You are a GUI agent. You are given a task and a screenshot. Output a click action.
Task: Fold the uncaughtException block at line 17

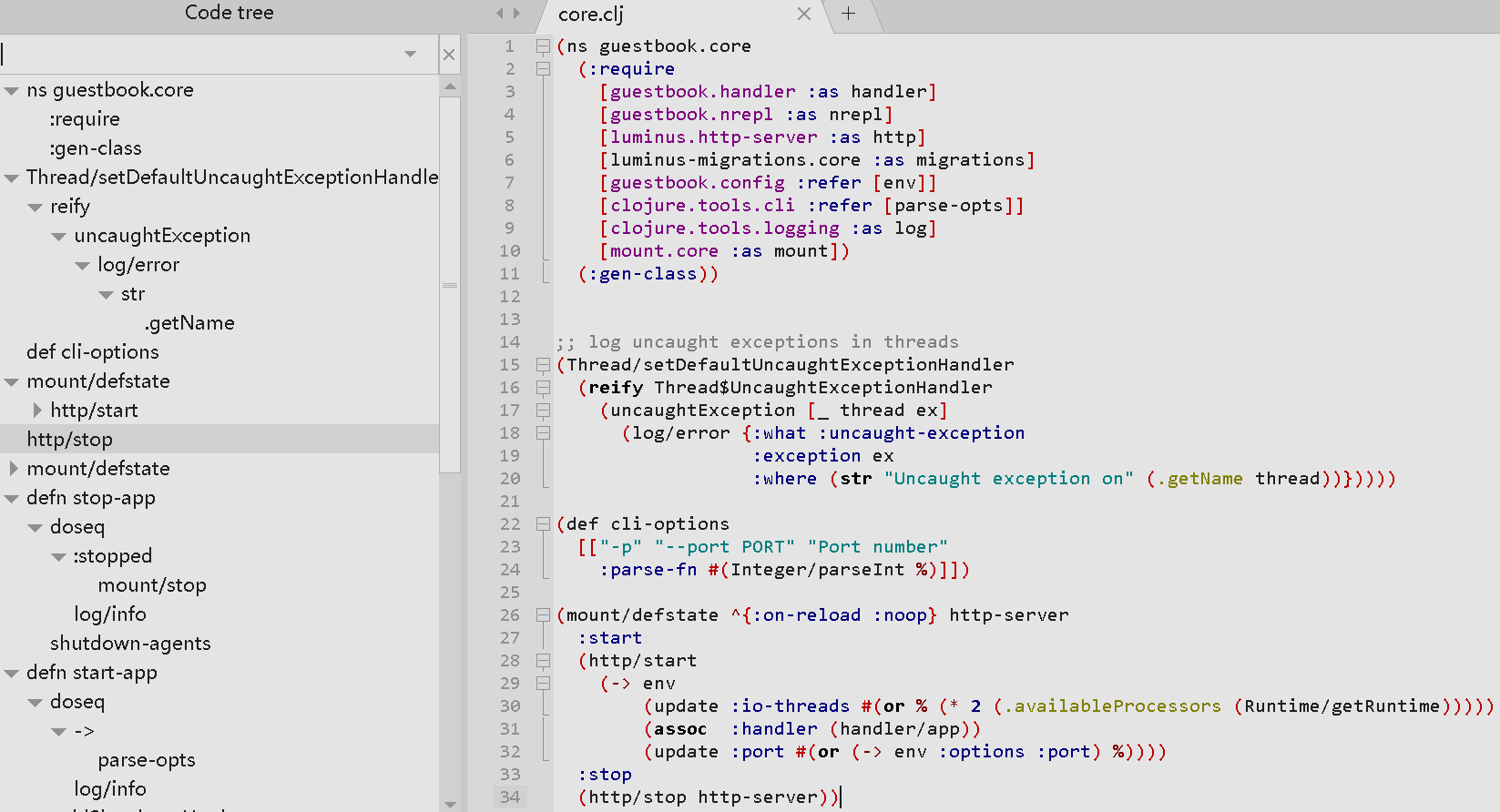(x=543, y=410)
